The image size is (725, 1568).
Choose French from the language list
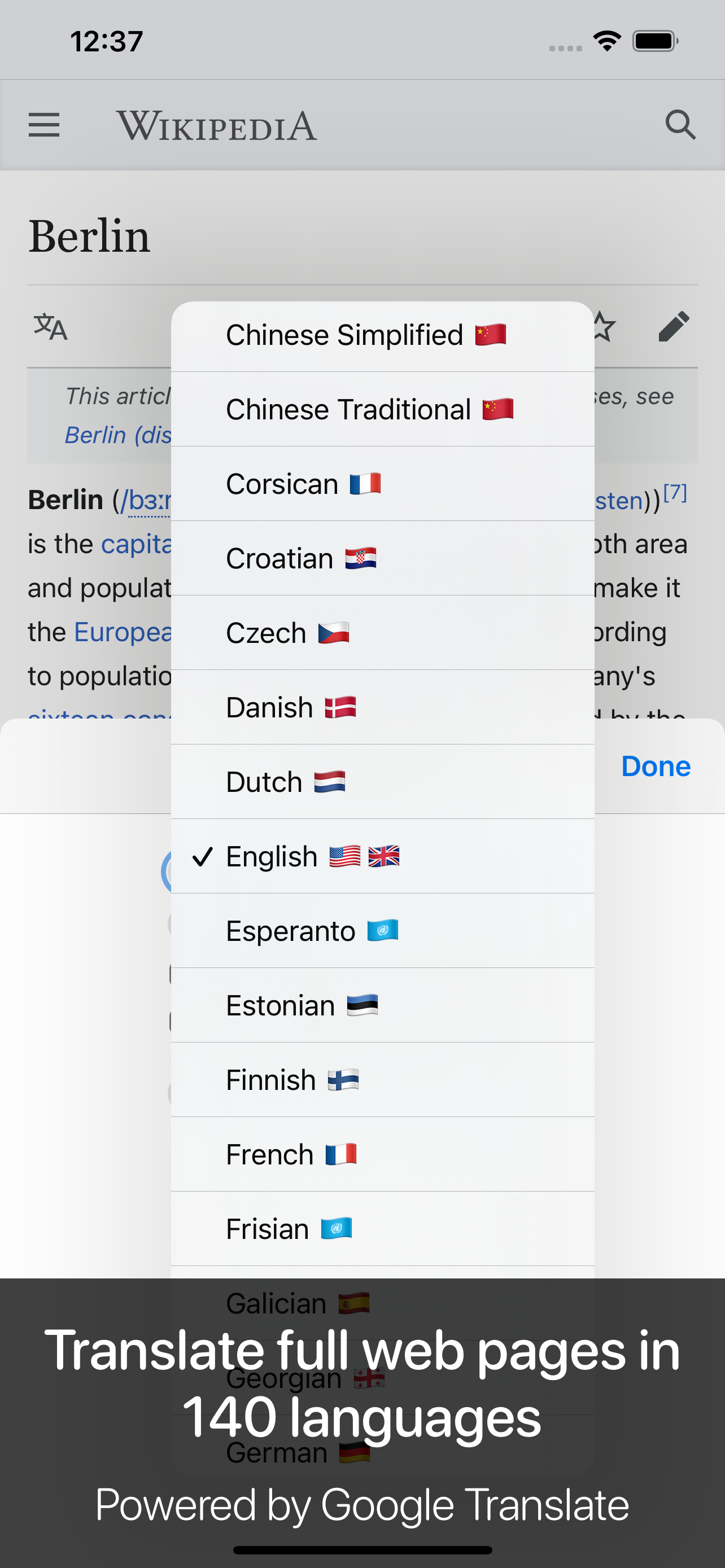pyautogui.click(x=382, y=1154)
